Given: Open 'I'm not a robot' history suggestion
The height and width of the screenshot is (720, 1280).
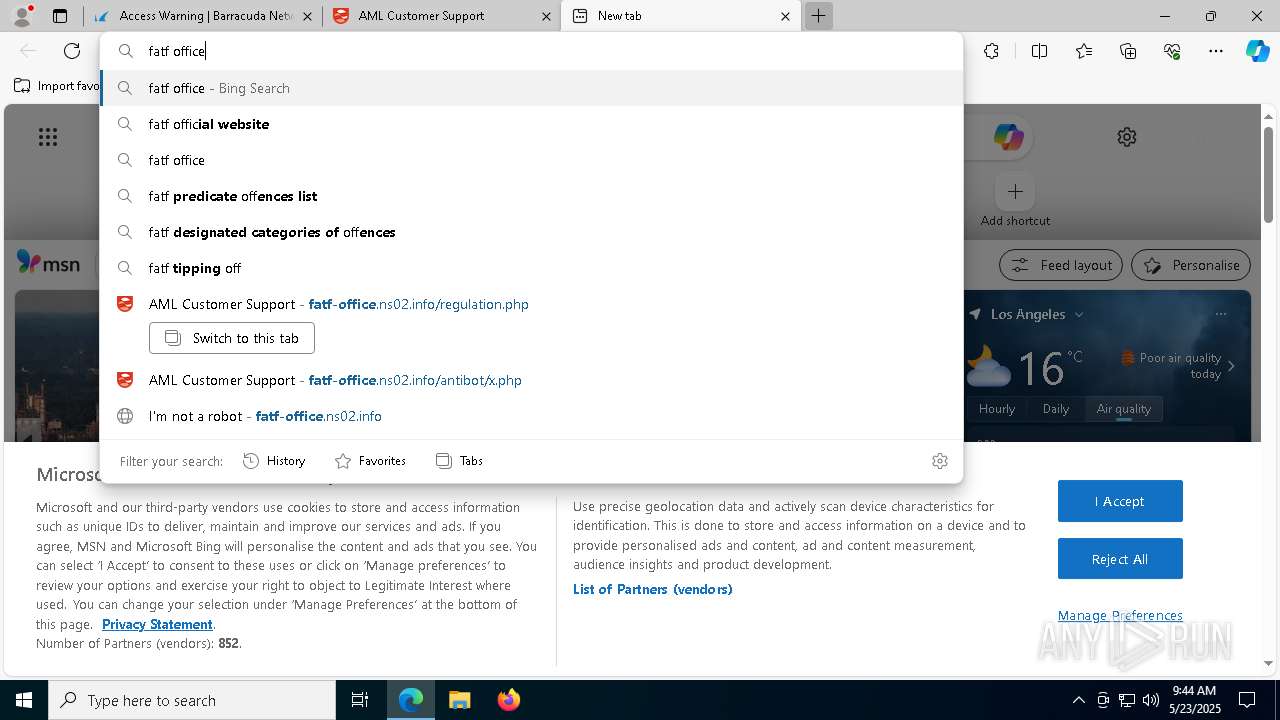Looking at the screenshot, I should [x=531, y=416].
